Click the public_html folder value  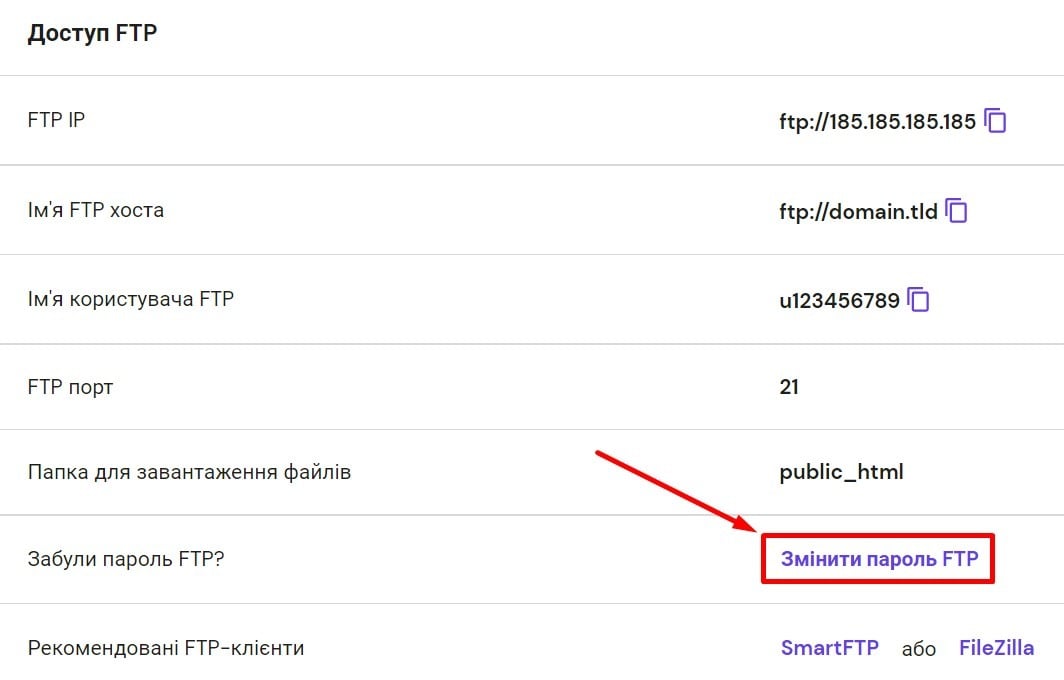tap(841, 472)
